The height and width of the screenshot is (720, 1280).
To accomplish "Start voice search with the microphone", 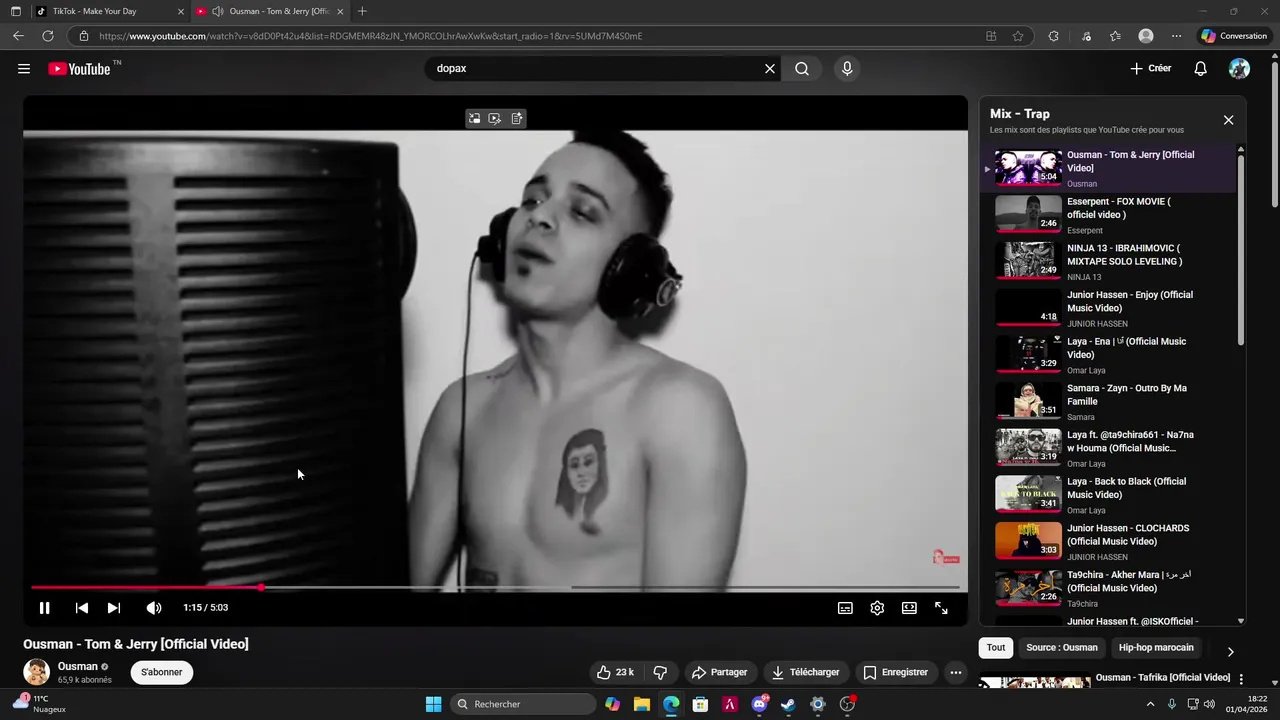I will pos(847,69).
